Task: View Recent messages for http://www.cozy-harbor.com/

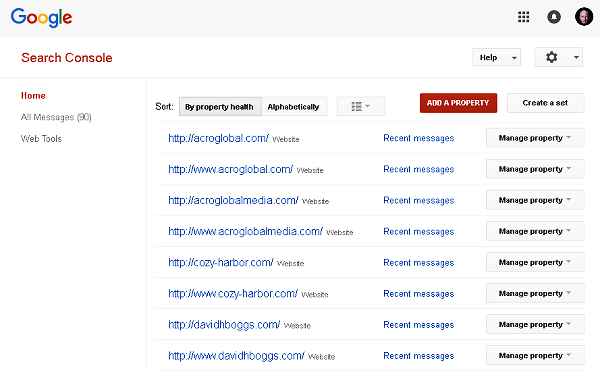Action: point(419,294)
